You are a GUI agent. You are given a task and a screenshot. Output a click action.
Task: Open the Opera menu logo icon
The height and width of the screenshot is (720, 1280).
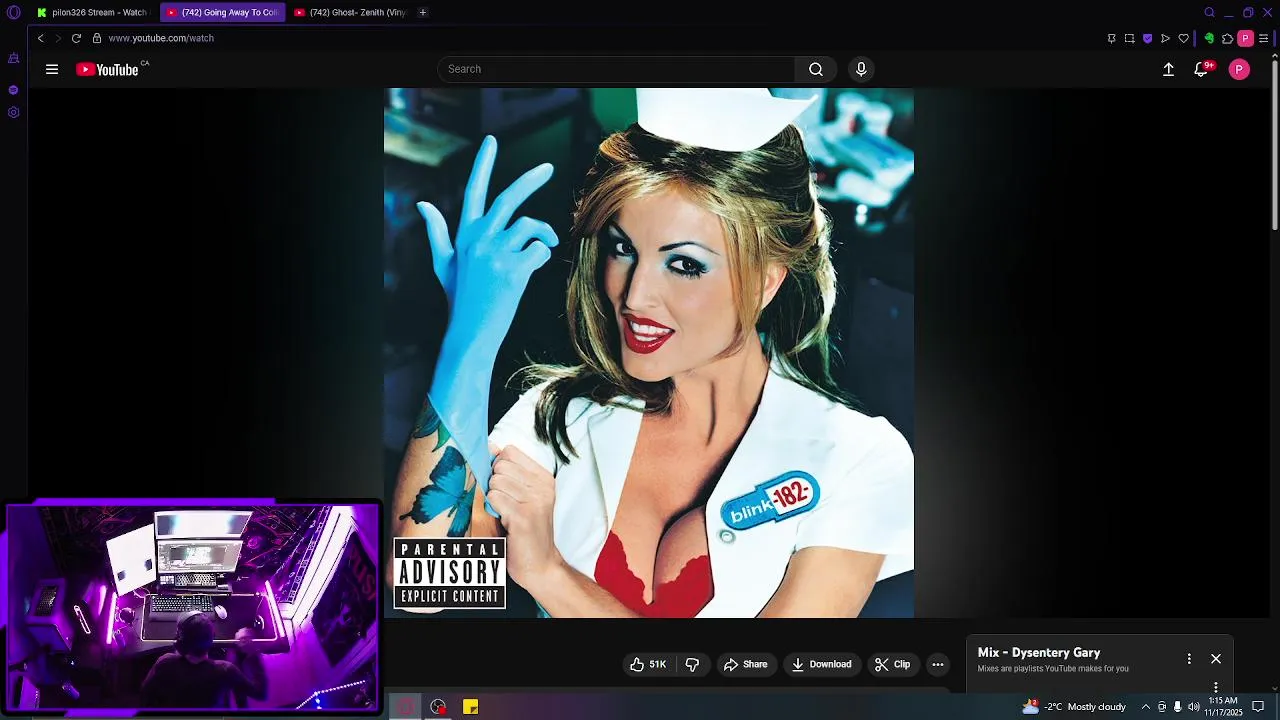(13, 12)
